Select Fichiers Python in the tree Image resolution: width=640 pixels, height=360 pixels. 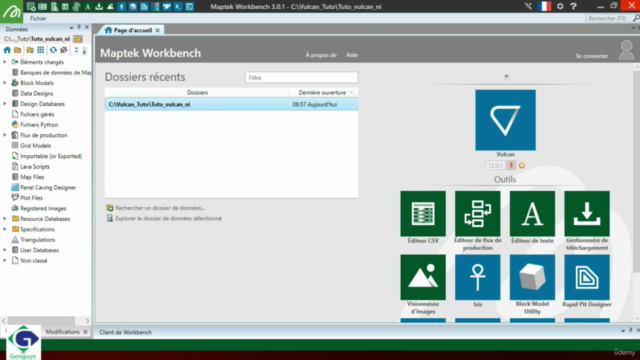(39, 125)
